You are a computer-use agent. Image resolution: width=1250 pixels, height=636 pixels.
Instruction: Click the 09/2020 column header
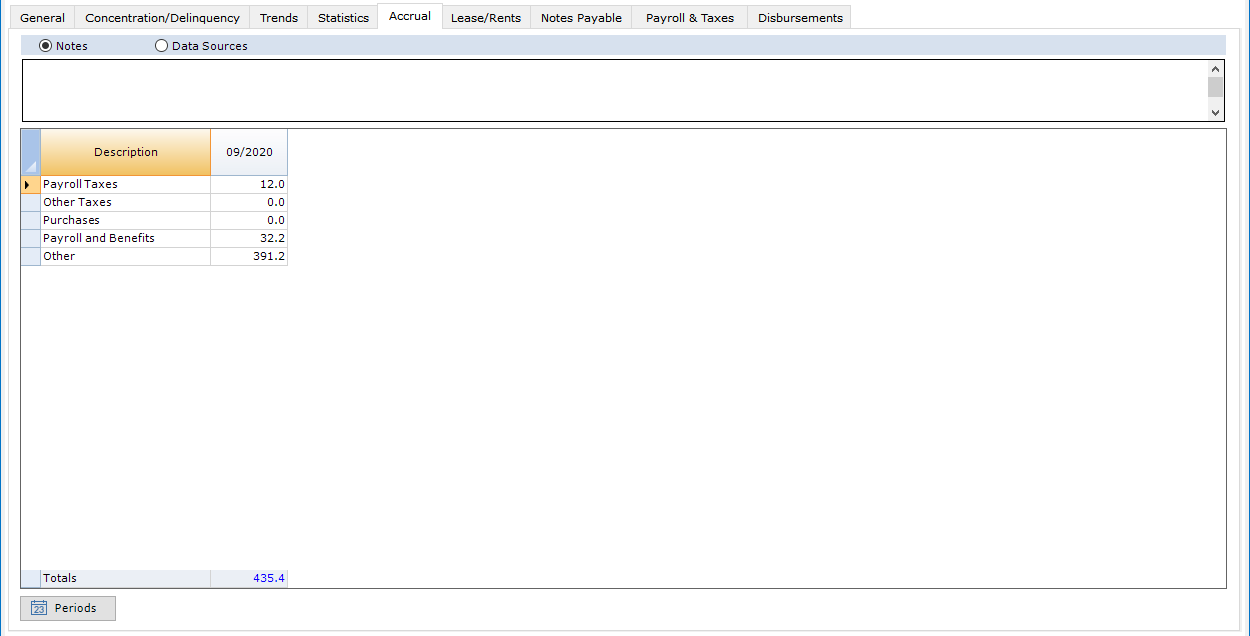pos(248,152)
